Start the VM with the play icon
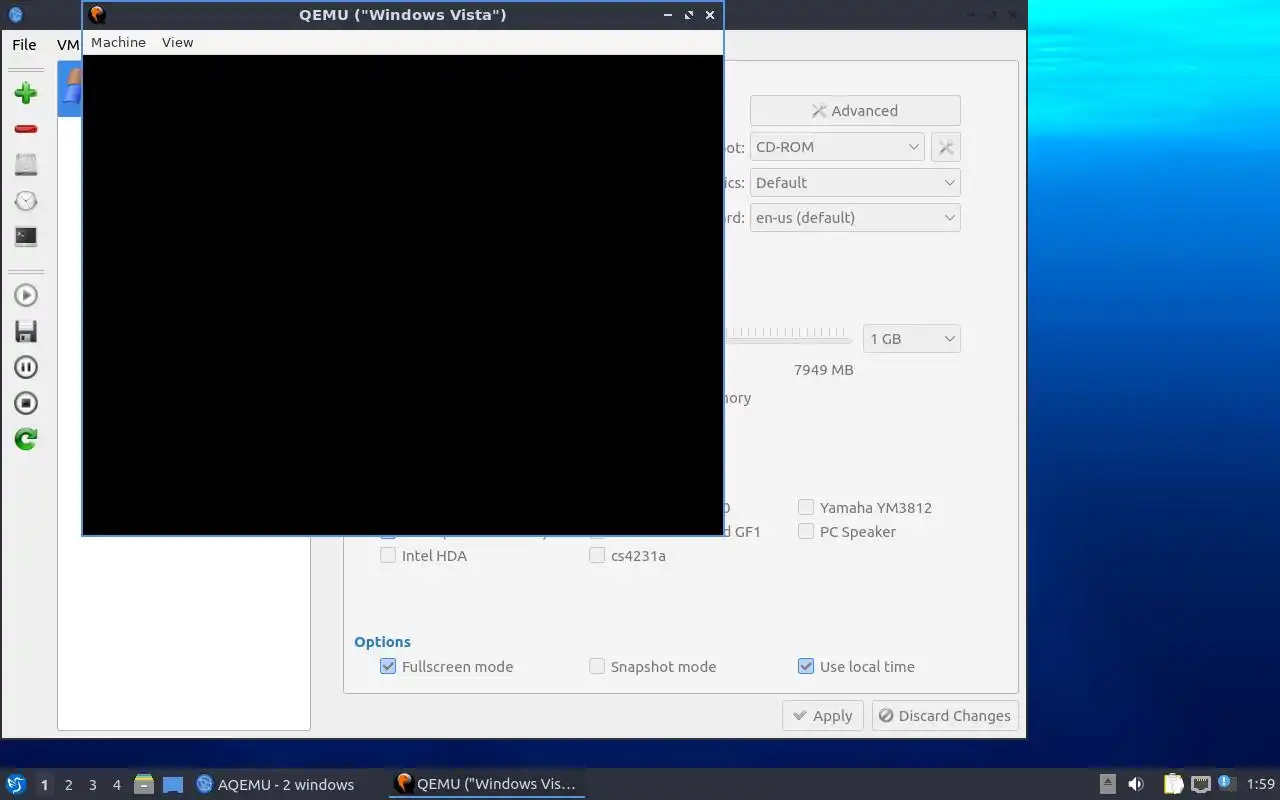 (x=26, y=295)
